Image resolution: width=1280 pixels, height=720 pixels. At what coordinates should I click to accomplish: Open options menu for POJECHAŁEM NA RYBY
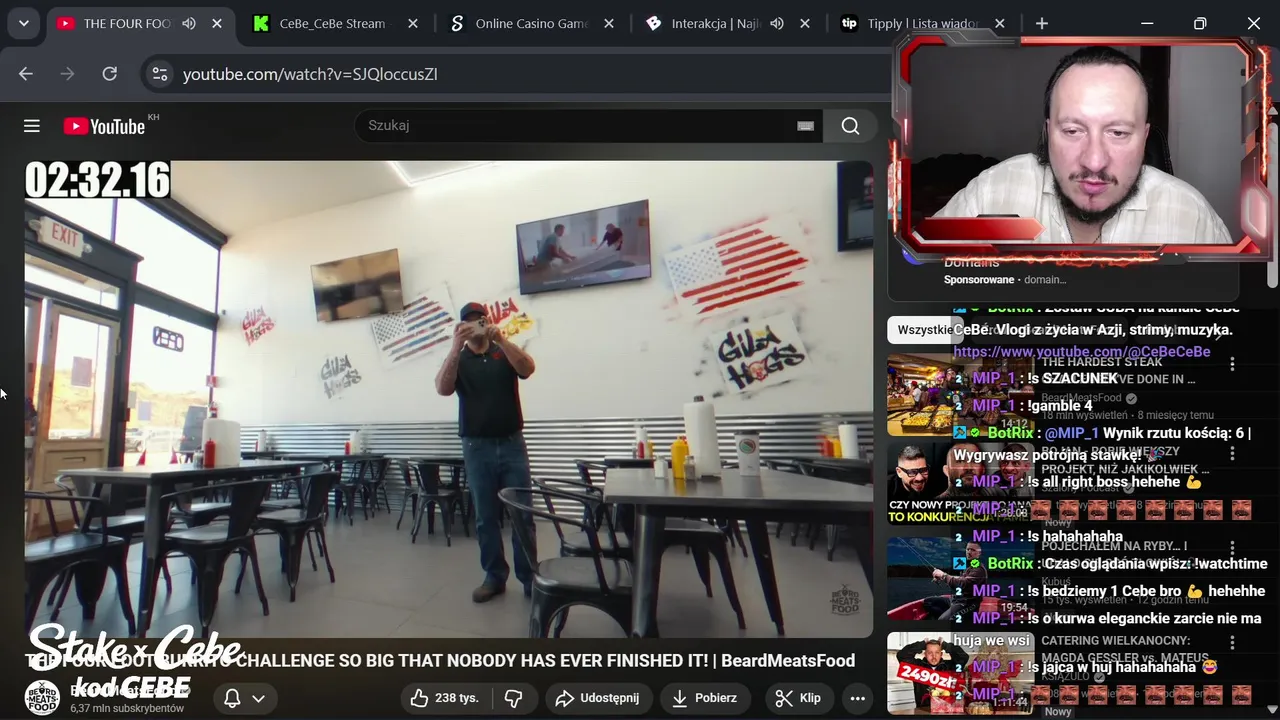(x=1232, y=549)
